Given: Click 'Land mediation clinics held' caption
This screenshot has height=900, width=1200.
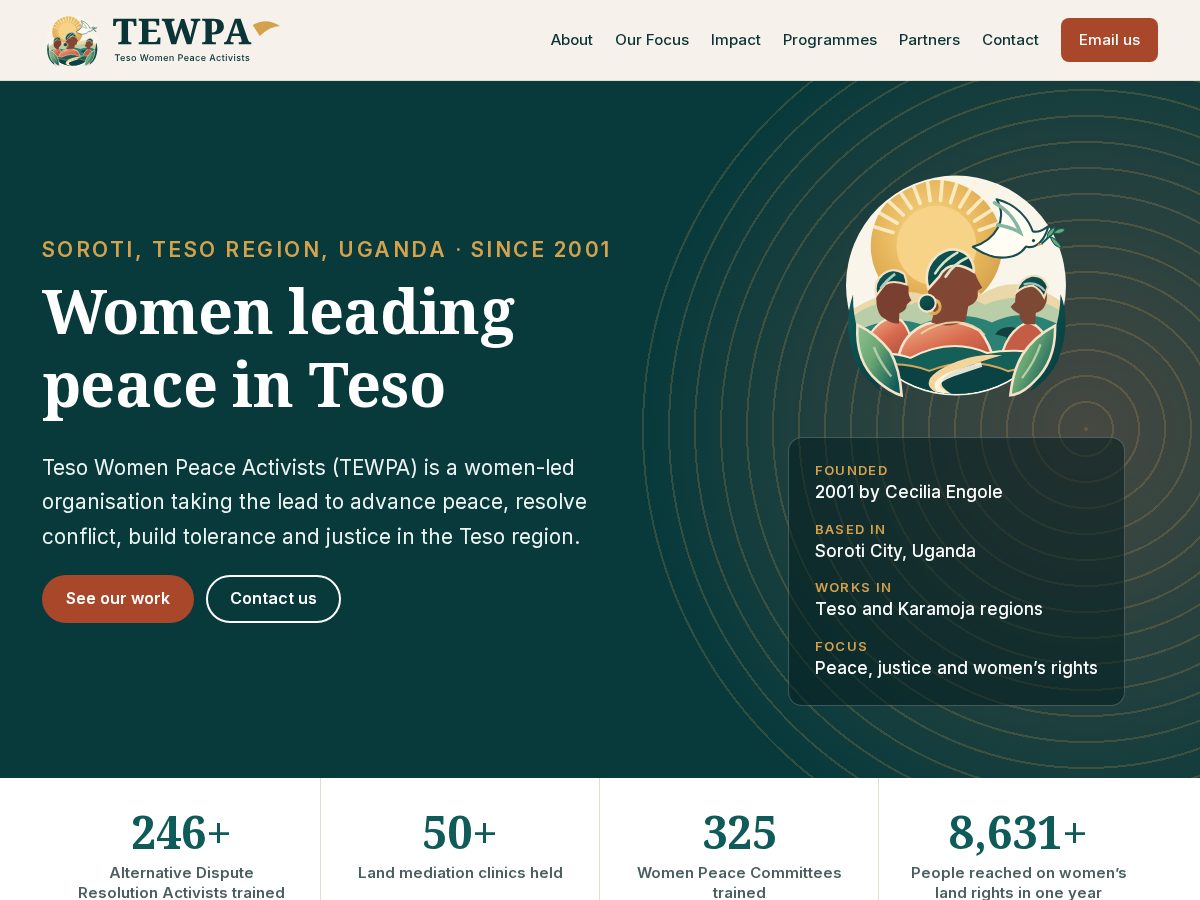Looking at the screenshot, I should (460, 873).
